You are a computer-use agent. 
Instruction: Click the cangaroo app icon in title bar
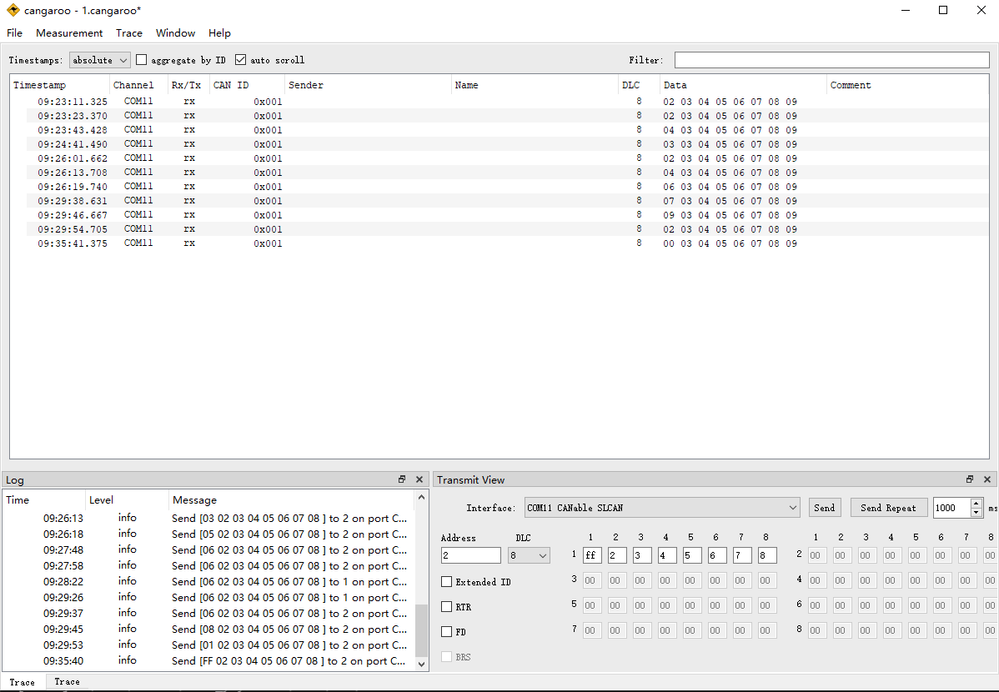click(x=13, y=10)
